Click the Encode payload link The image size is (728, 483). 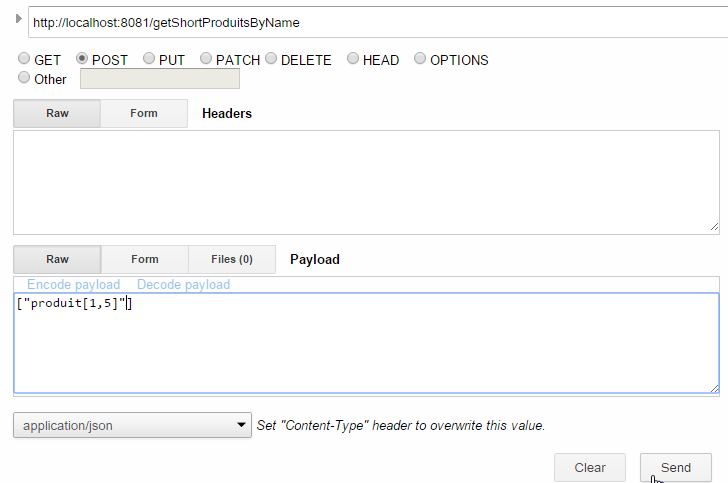coord(73,285)
